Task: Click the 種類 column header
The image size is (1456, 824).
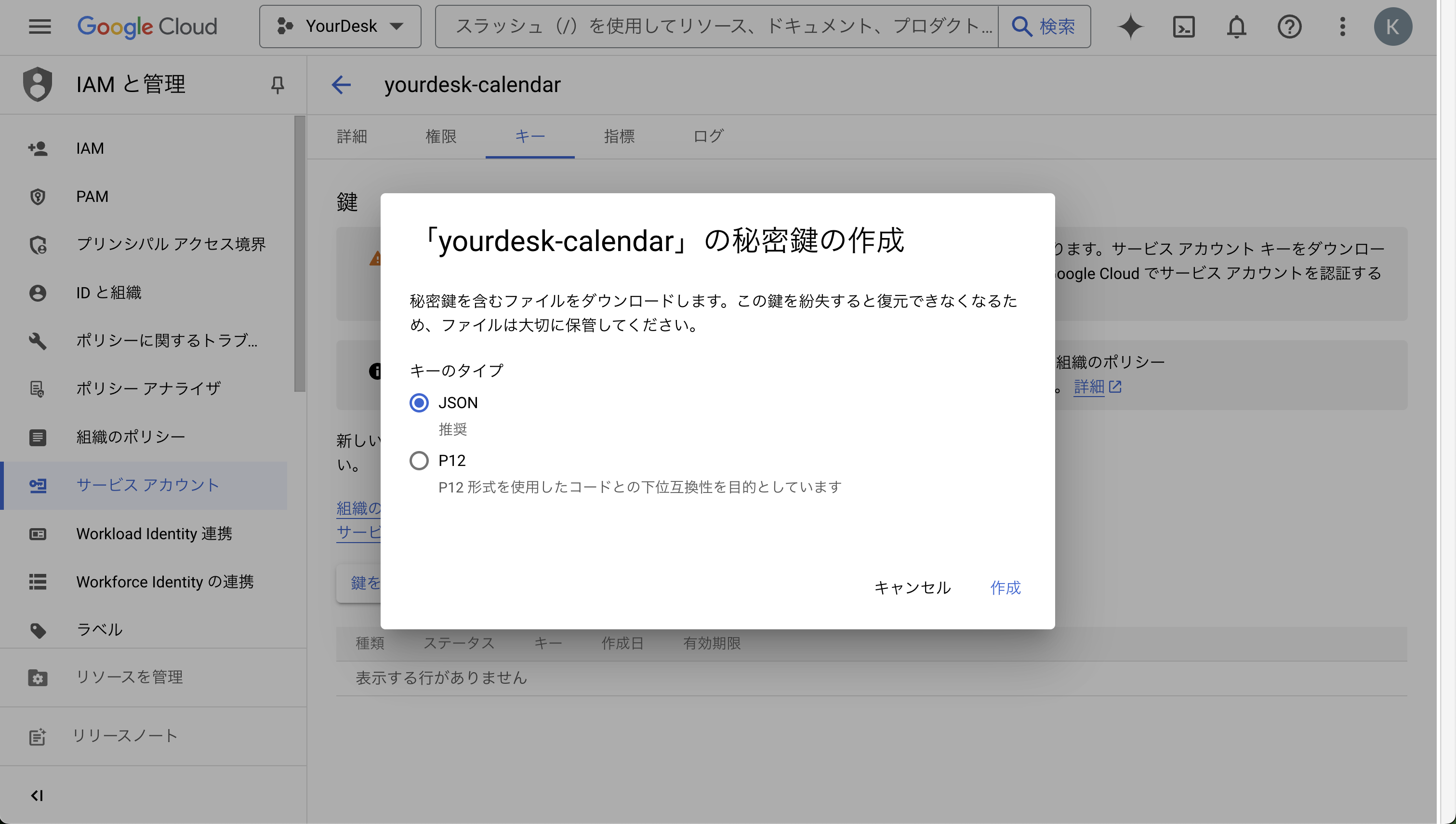Action: pyautogui.click(x=370, y=643)
